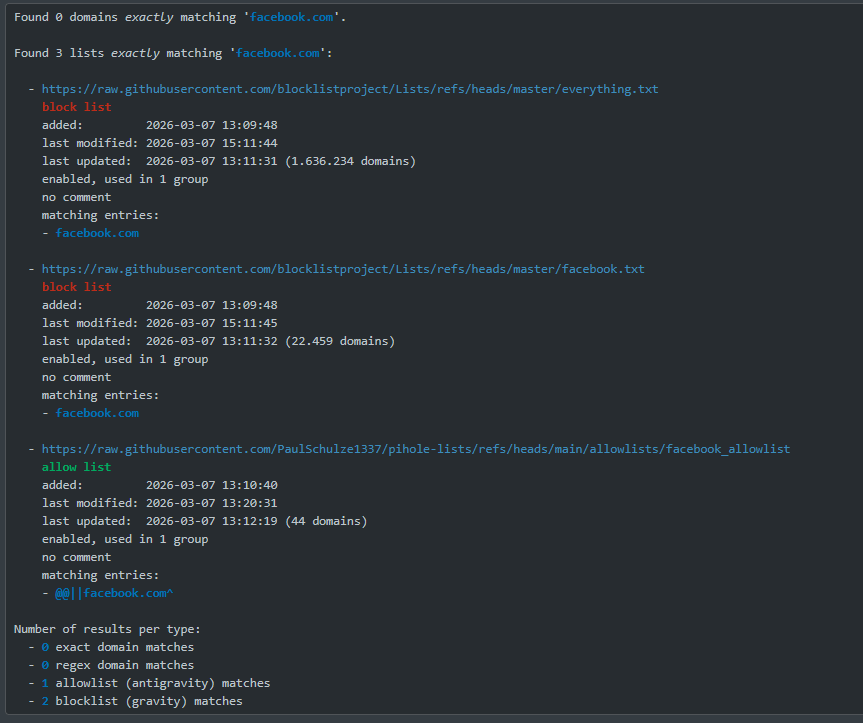Click the count beside exact domain matches

click(x=45, y=647)
